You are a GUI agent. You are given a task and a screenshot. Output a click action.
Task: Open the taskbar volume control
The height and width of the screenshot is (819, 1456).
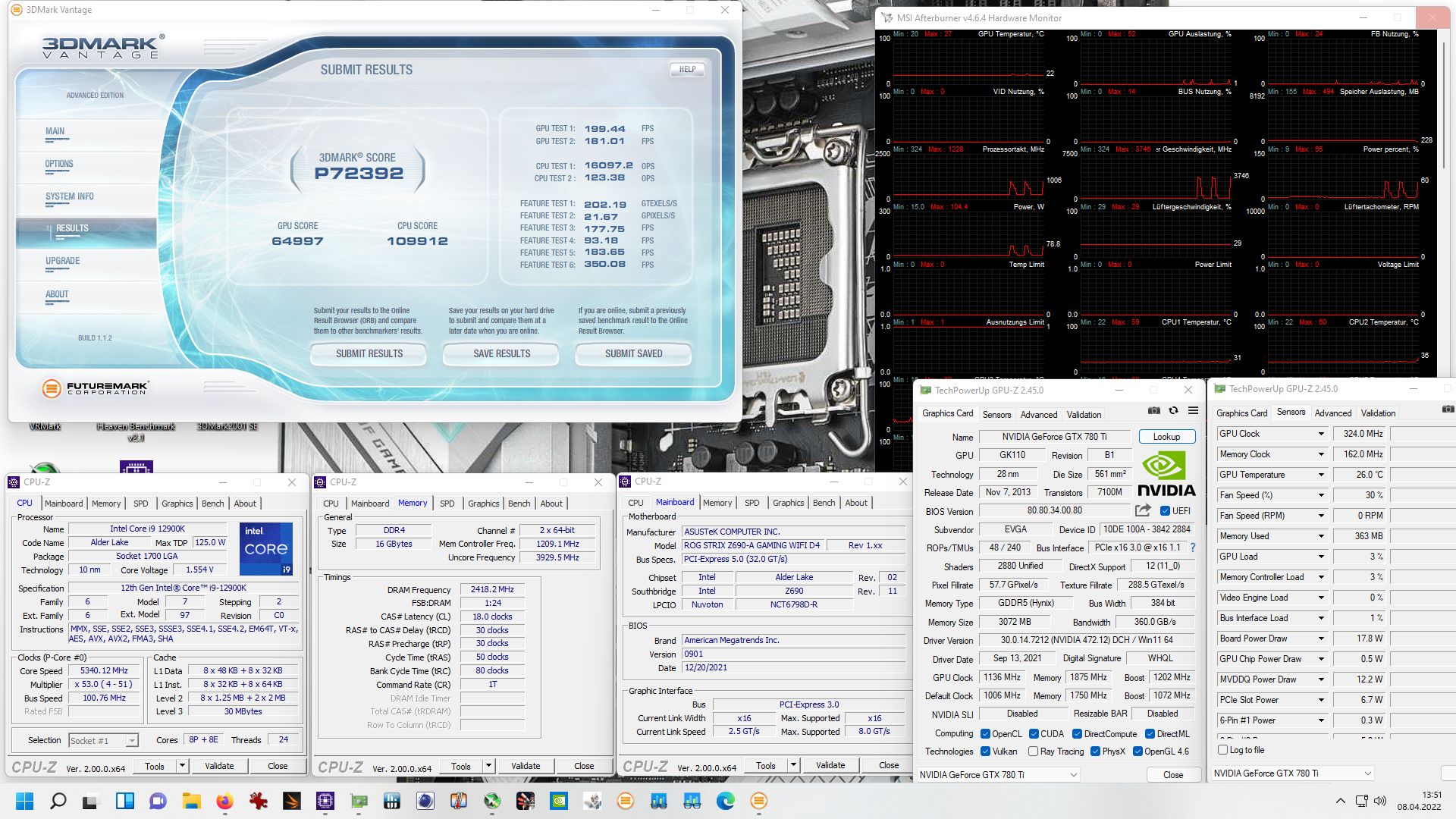(x=1380, y=801)
